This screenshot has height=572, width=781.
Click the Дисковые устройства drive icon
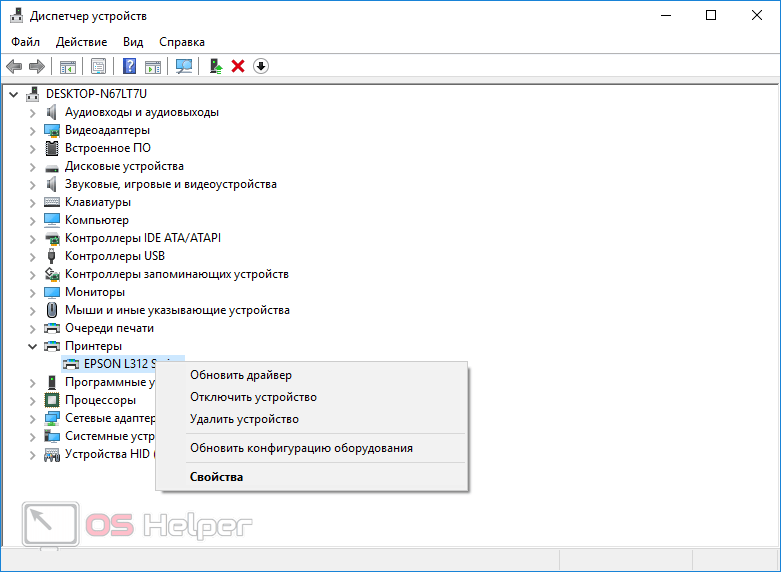tap(52, 168)
